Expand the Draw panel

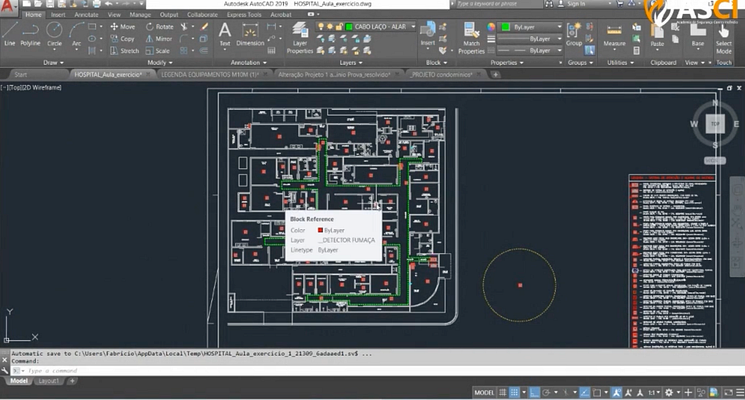(x=53, y=63)
